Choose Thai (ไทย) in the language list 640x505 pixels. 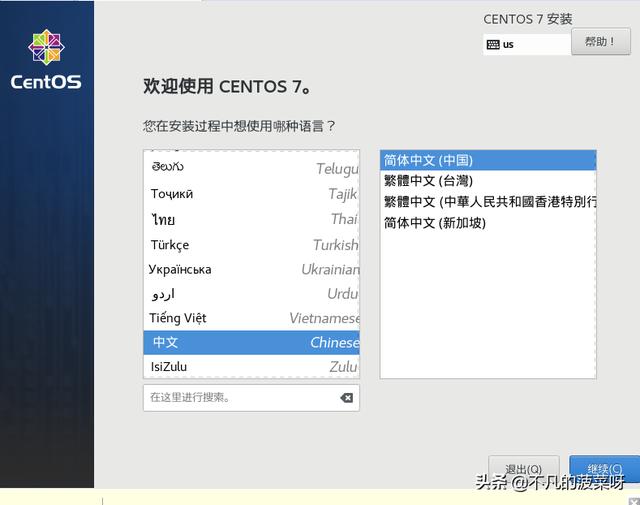pyautogui.click(x=251, y=219)
